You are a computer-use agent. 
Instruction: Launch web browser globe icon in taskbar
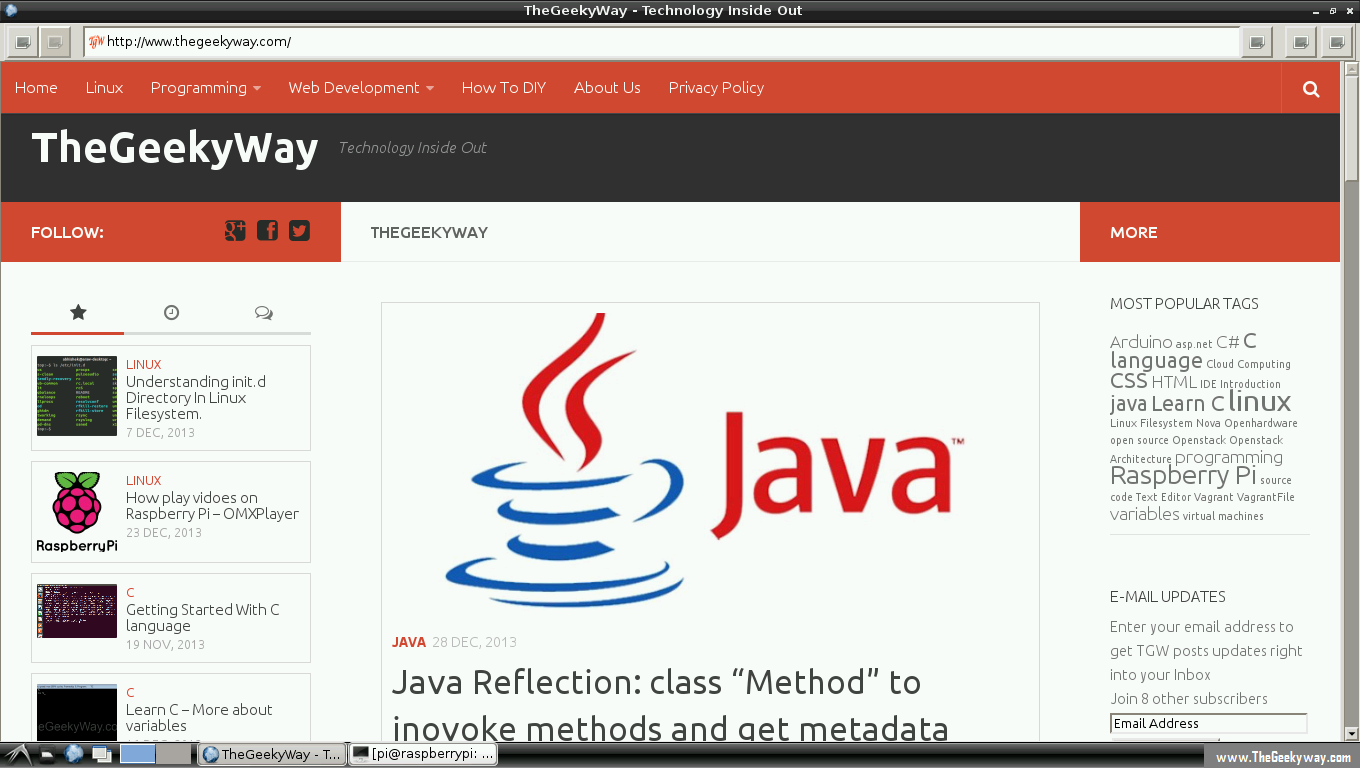pyautogui.click(x=74, y=755)
